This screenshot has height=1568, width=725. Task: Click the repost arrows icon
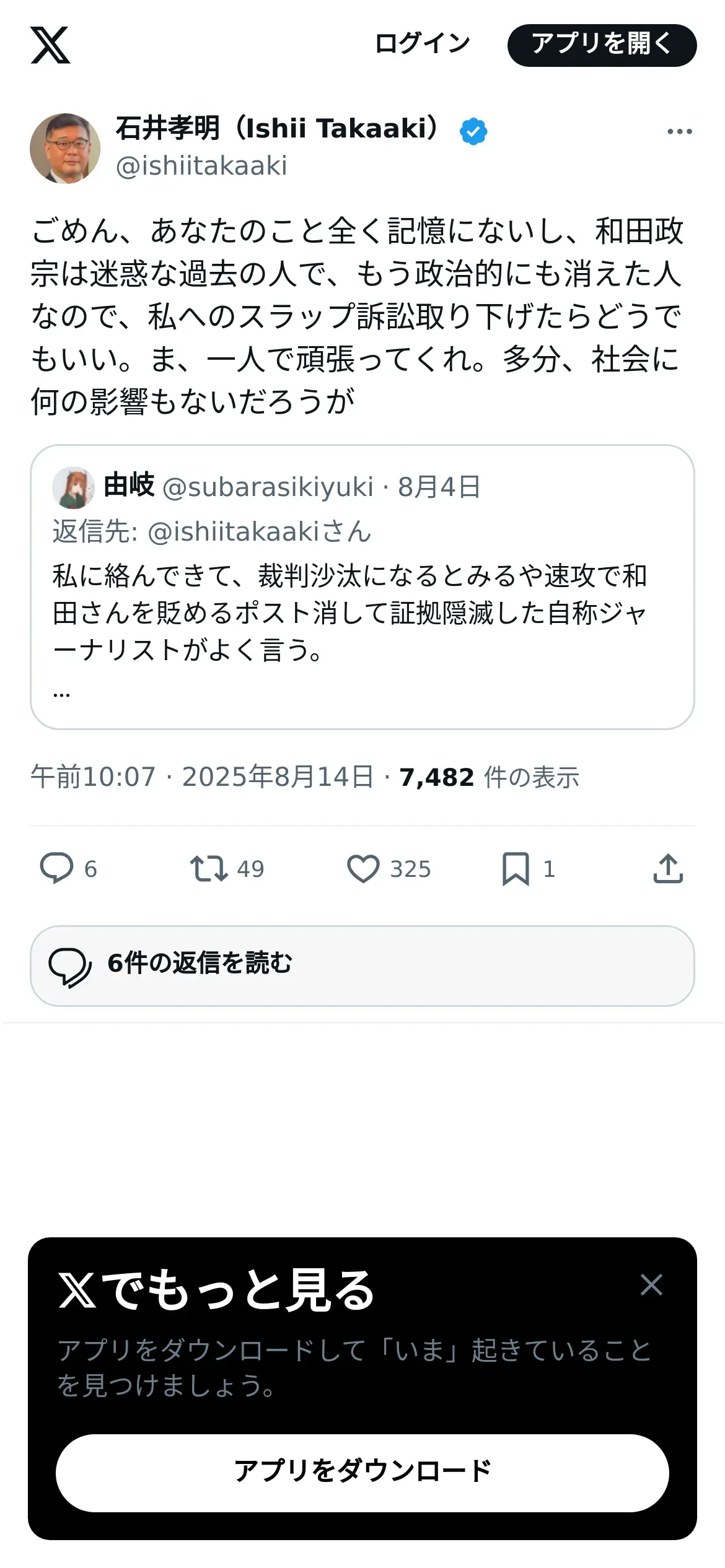(209, 868)
